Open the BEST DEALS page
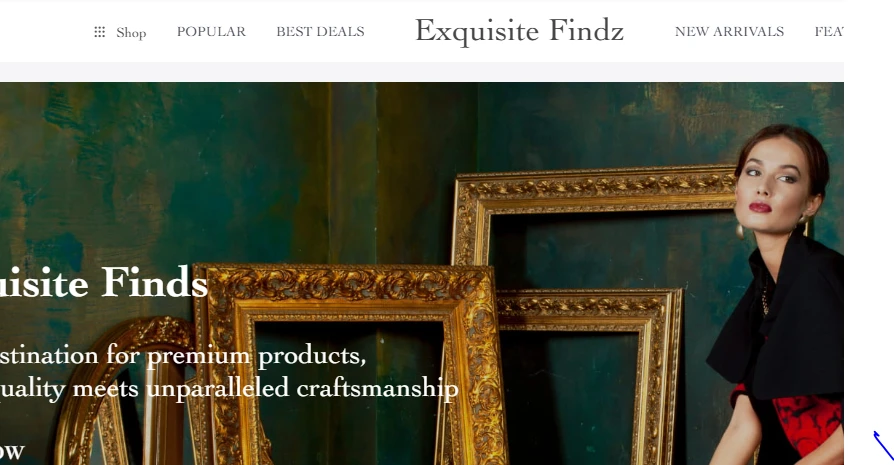Screen dimensions: 894x465 (320, 32)
